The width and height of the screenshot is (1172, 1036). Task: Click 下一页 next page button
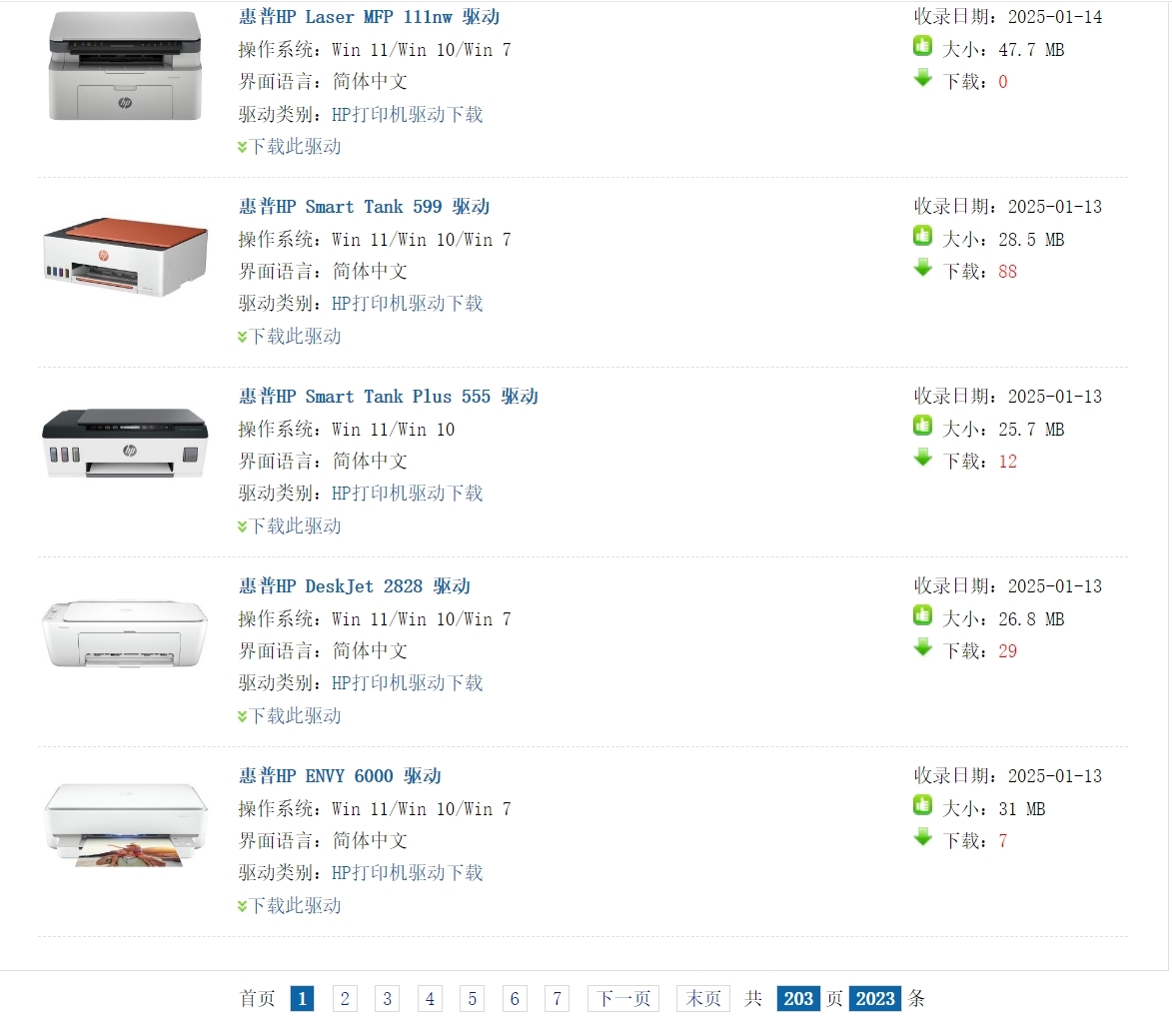coord(623,999)
